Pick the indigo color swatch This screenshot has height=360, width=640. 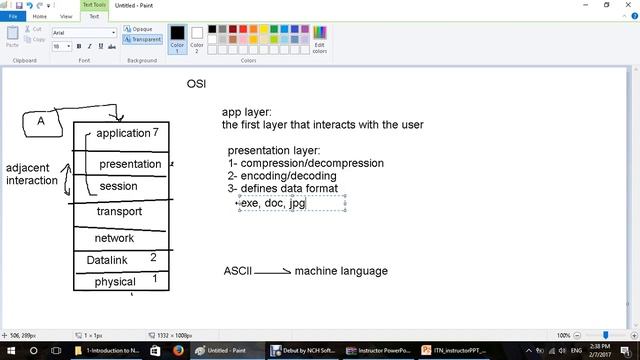click(x=295, y=29)
